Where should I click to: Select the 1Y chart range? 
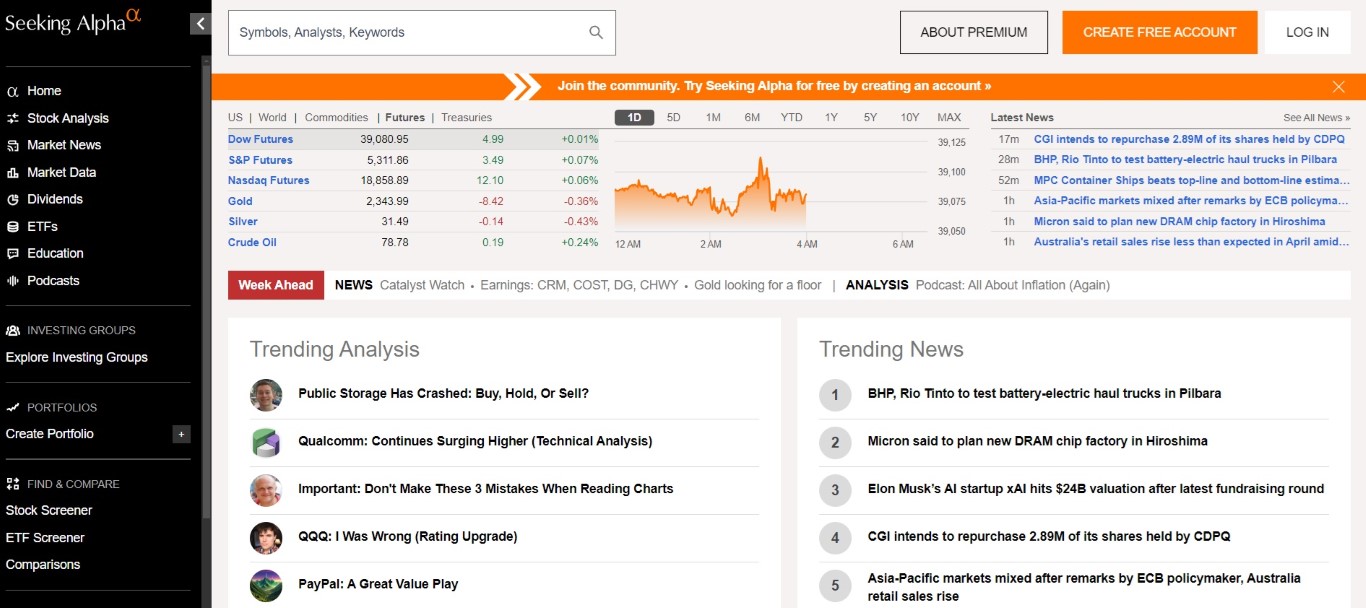tap(831, 117)
